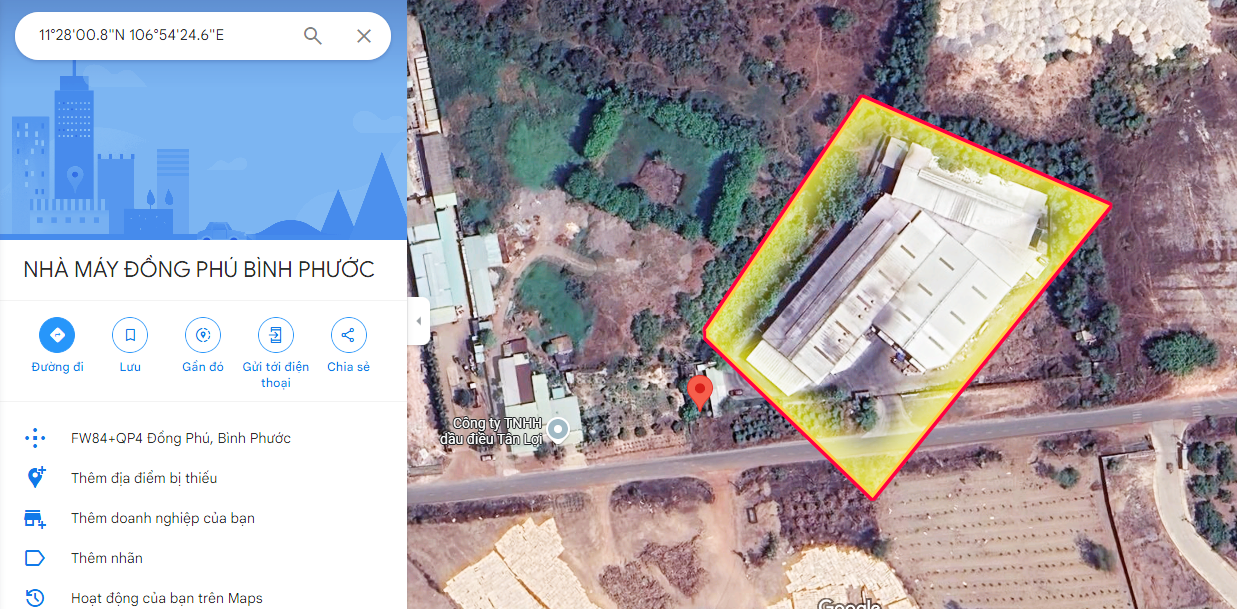Click plus code FW84+QP4 Đồng Phú
The image size is (1237, 609).
(x=181, y=438)
